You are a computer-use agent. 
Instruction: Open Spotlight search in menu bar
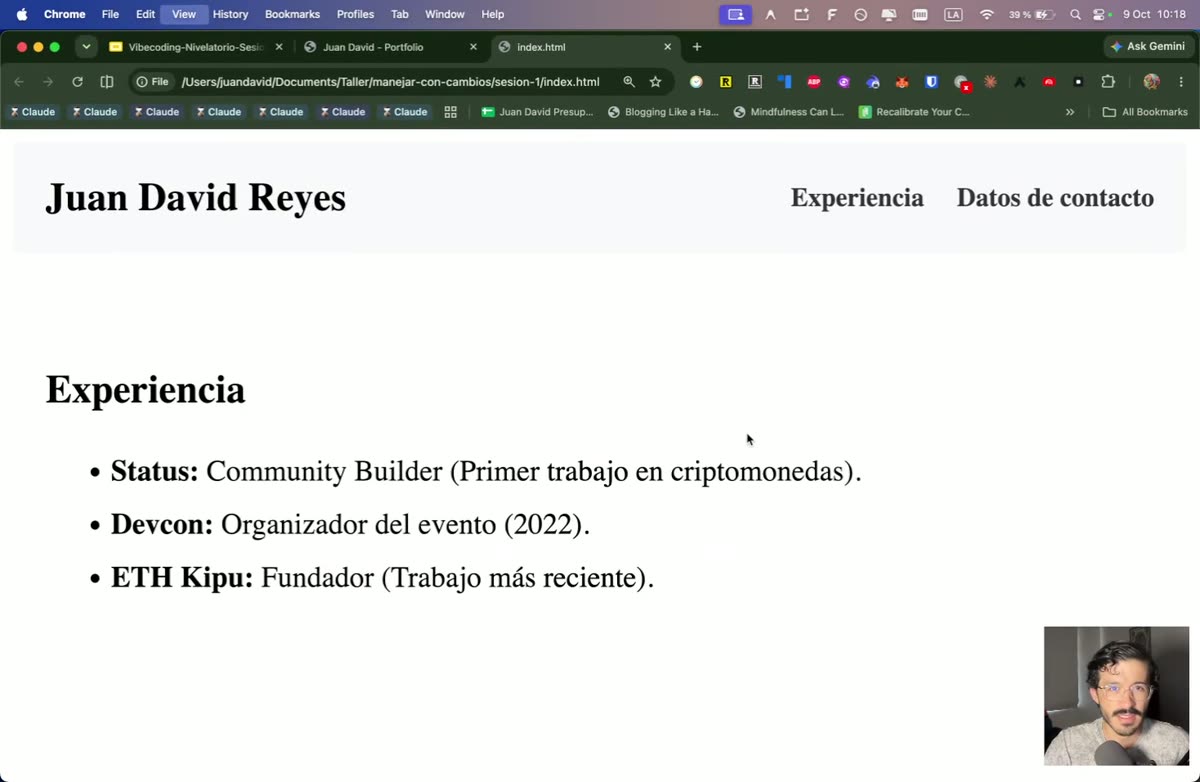point(1075,14)
